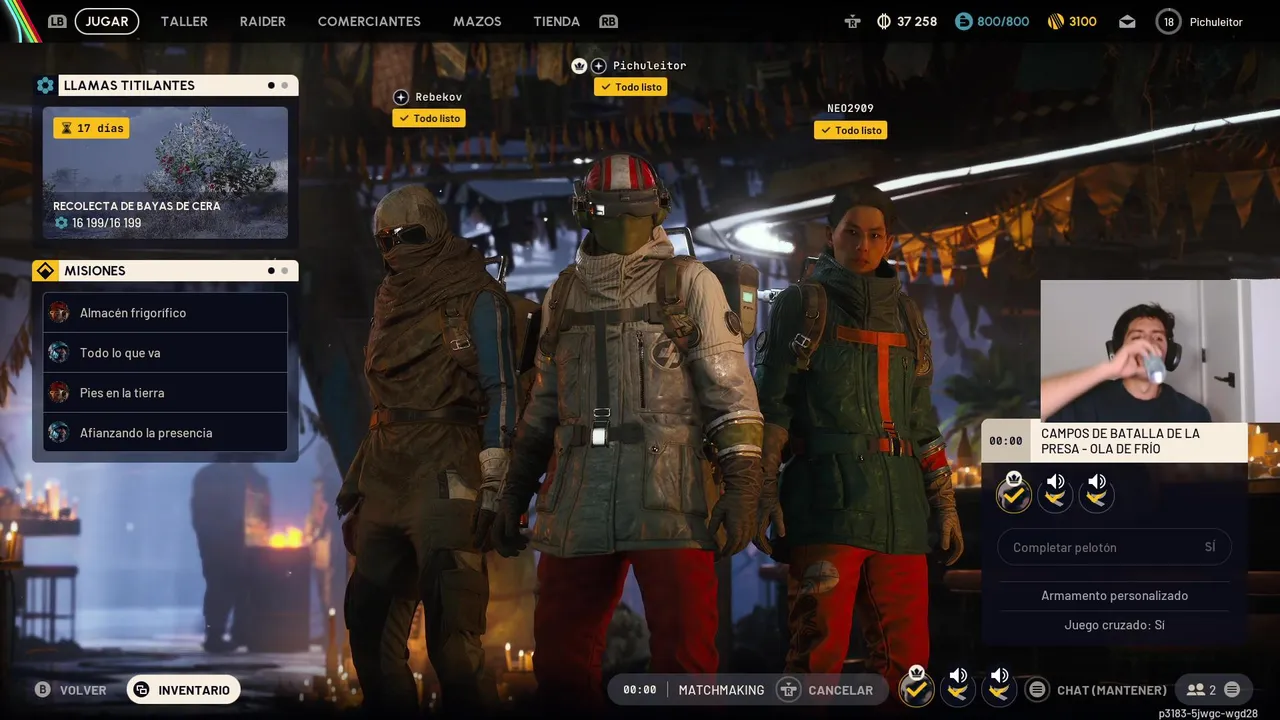1280x720 pixels.
Task: Select first page dot in Llamas Titilantes header
Action: tap(271, 86)
